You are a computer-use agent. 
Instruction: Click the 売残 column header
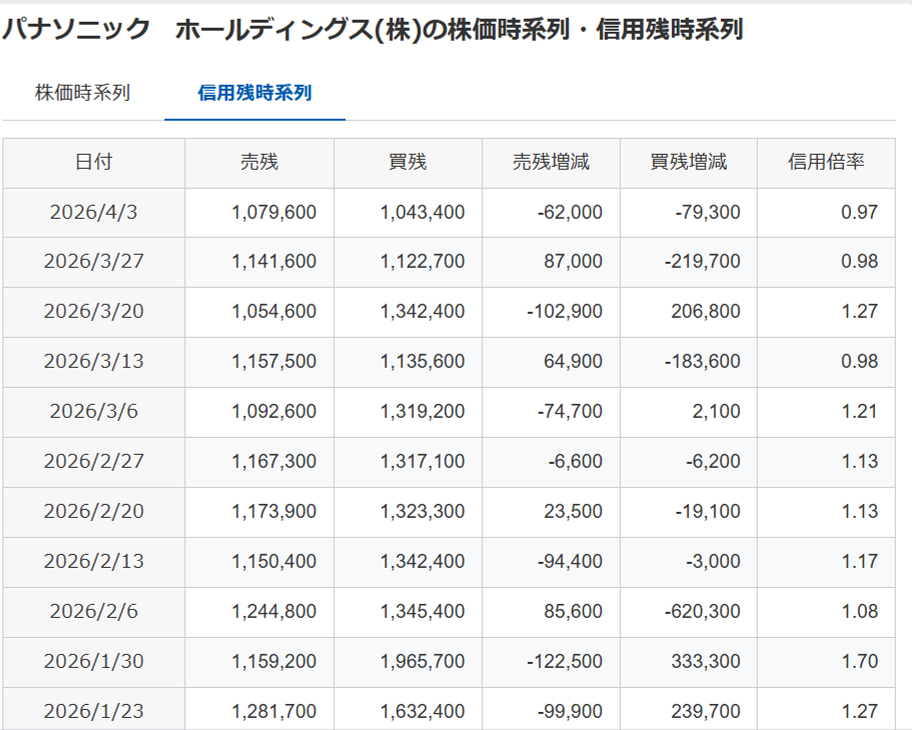pos(259,162)
